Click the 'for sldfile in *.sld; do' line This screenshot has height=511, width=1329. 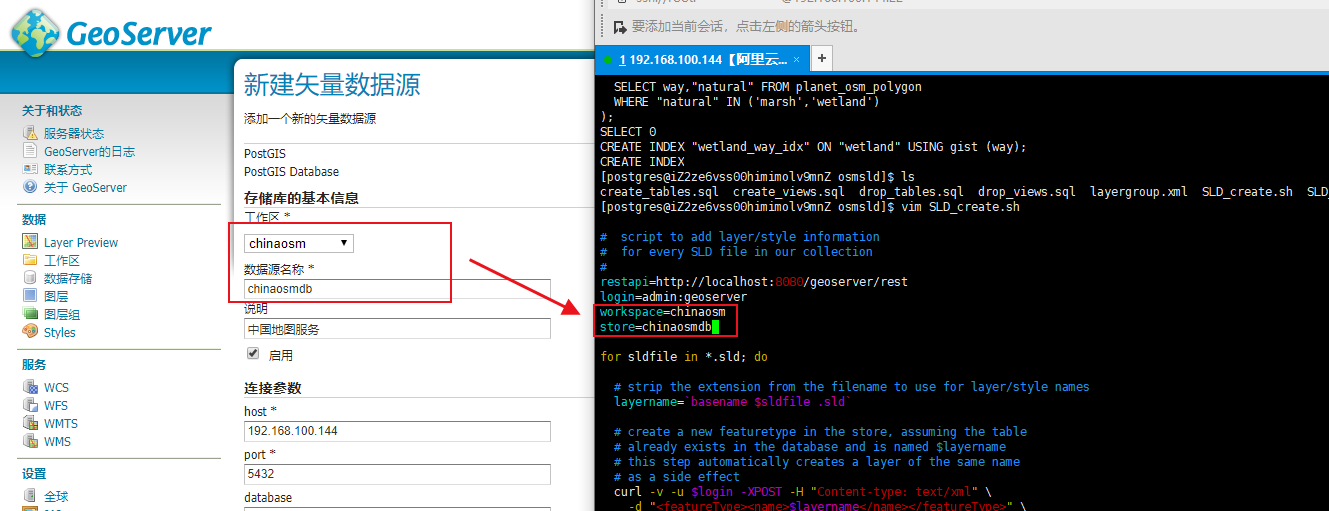pos(684,357)
